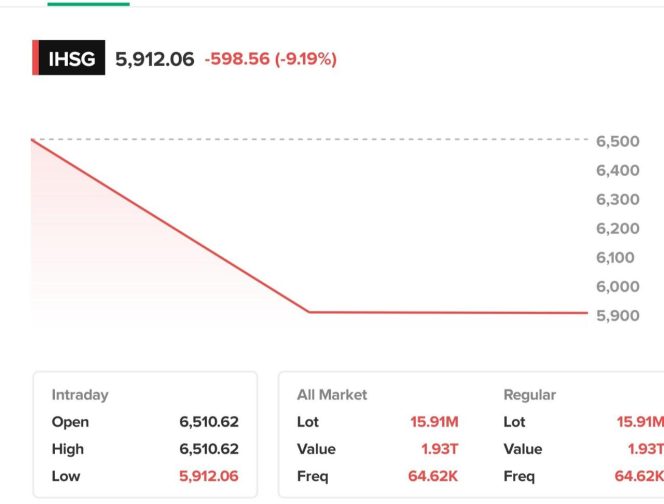Click the All Market Value 1.93T
The width and height of the screenshot is (664, 504).
(x=439, y=449)
